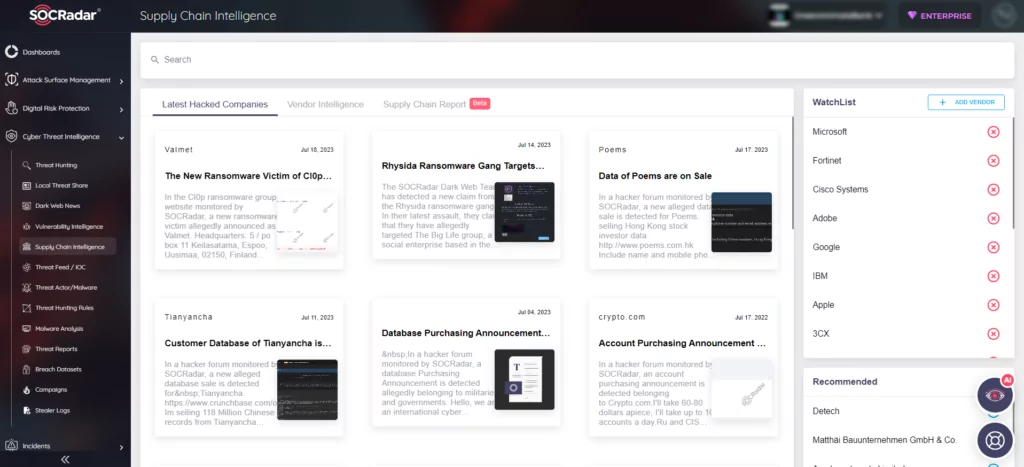Click the user avatar at top right
The image size is (1024, 467).
click(1002, 16)
